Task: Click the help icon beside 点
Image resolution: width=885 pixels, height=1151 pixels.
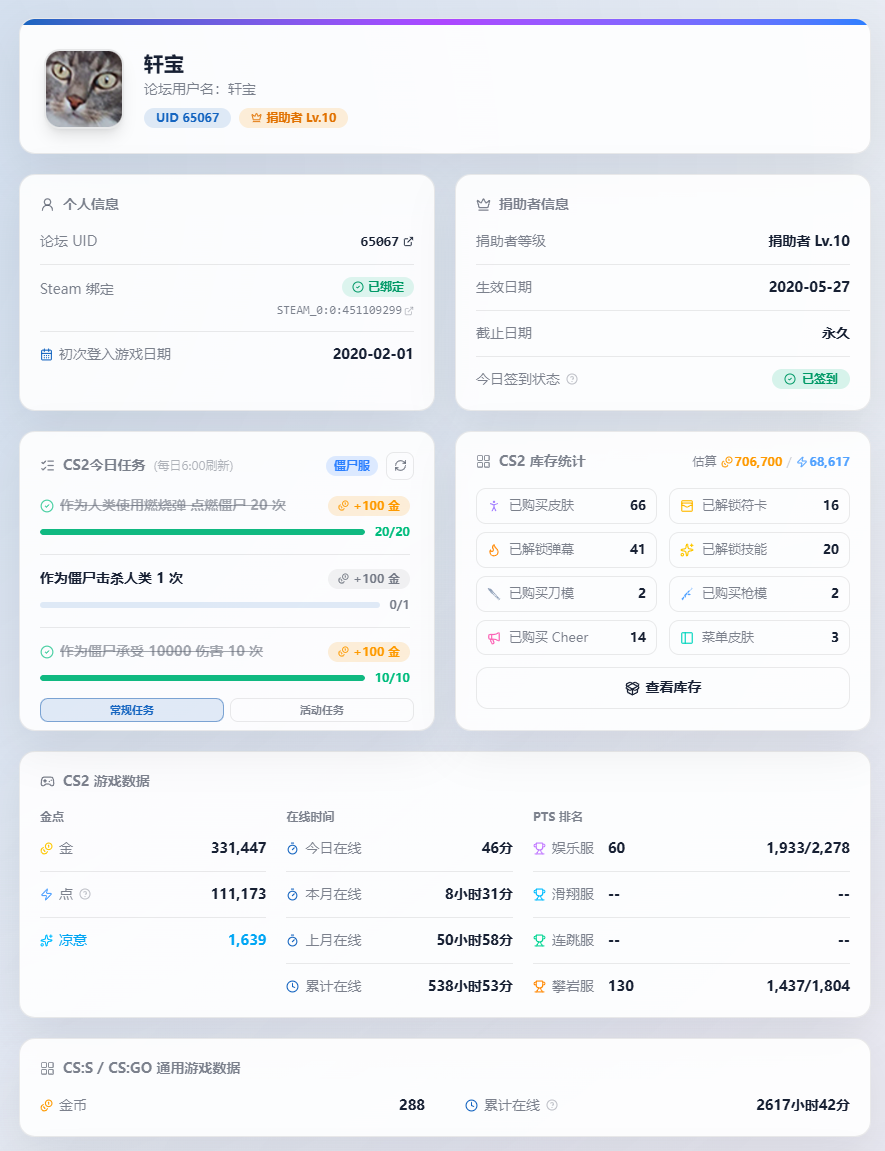Action: 85,894
